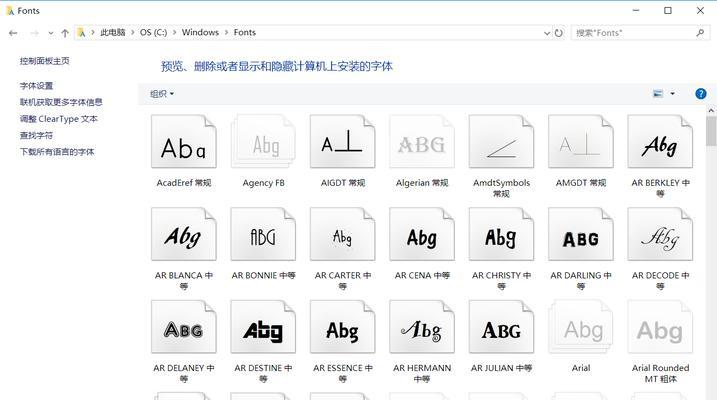Screen dimensions: 717x400
Task: Click the Arial Rounded MT font icon
Action: pyautogui.click(x=660, y=327)
